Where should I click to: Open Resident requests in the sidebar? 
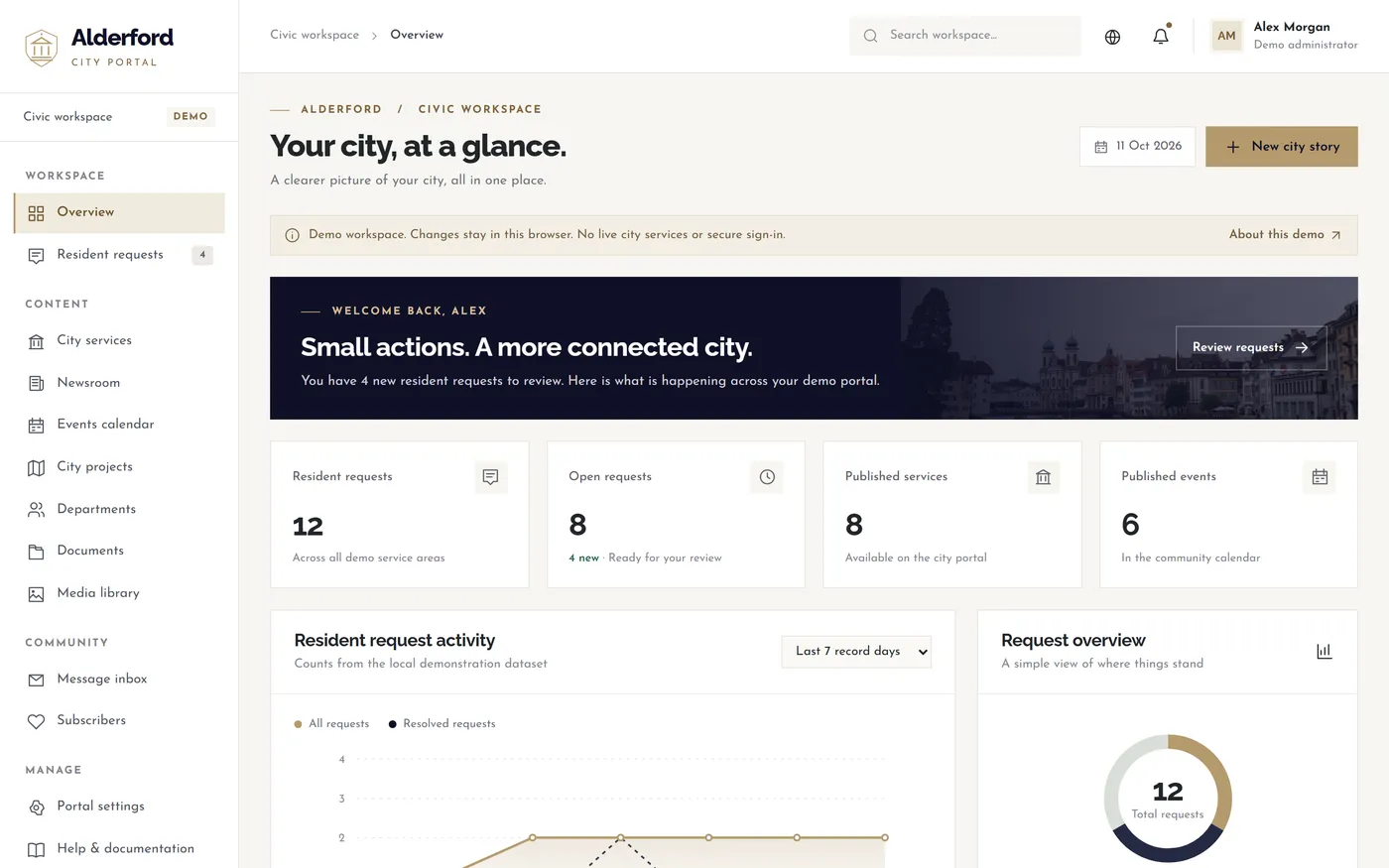pos(119,255)
